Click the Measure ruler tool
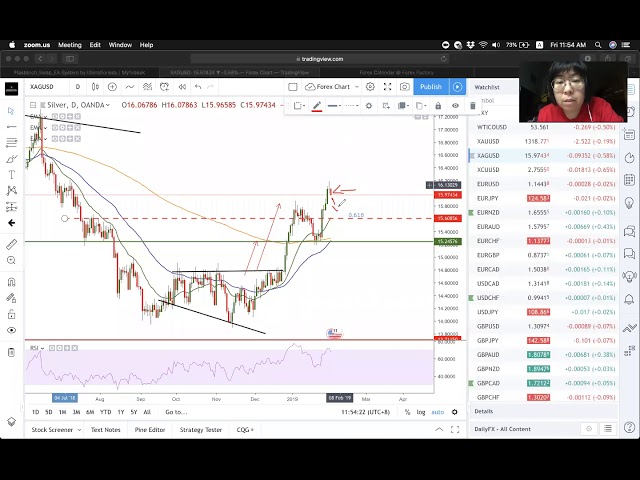Image resolution: width=640 pixels, height=480 pixels. point(11,244)
